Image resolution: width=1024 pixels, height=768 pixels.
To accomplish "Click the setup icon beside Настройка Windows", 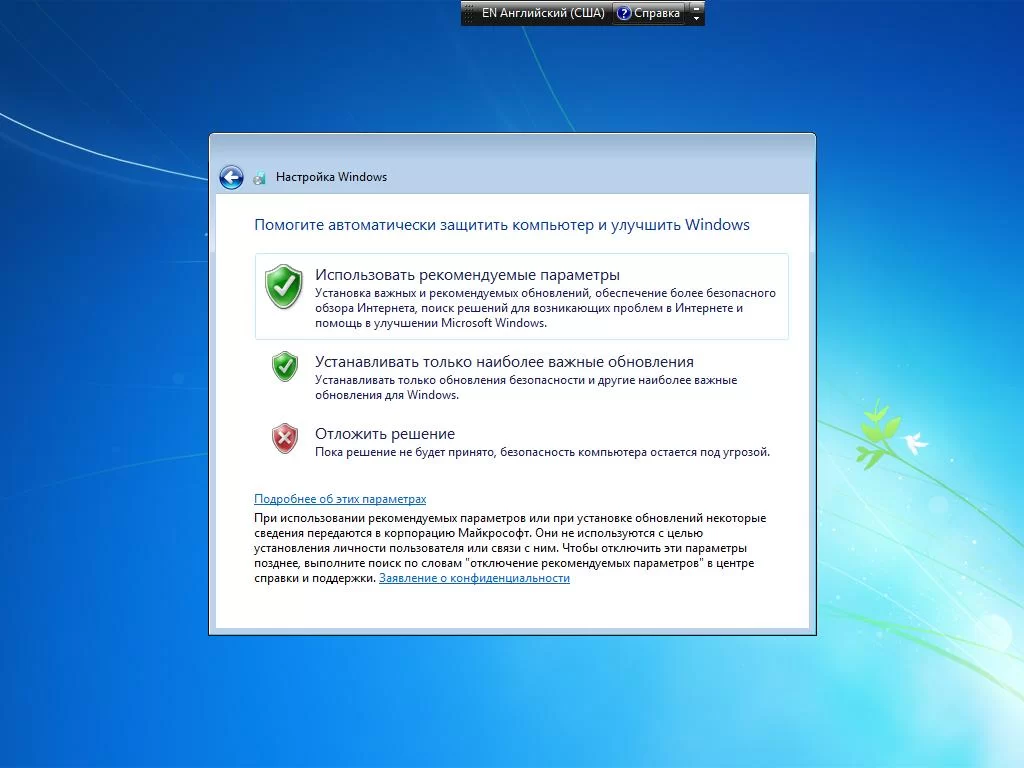I will tap(259, 177).
